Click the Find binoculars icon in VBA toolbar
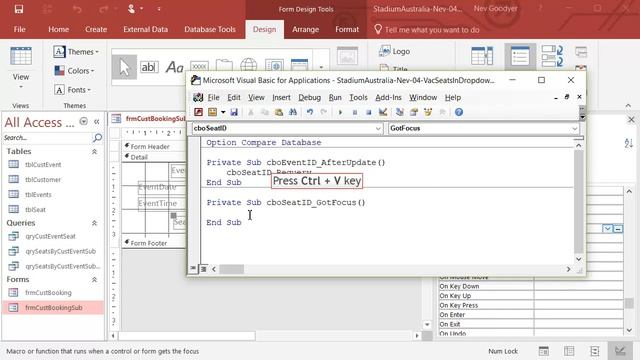The image size is (640, 360). (293, 112)
